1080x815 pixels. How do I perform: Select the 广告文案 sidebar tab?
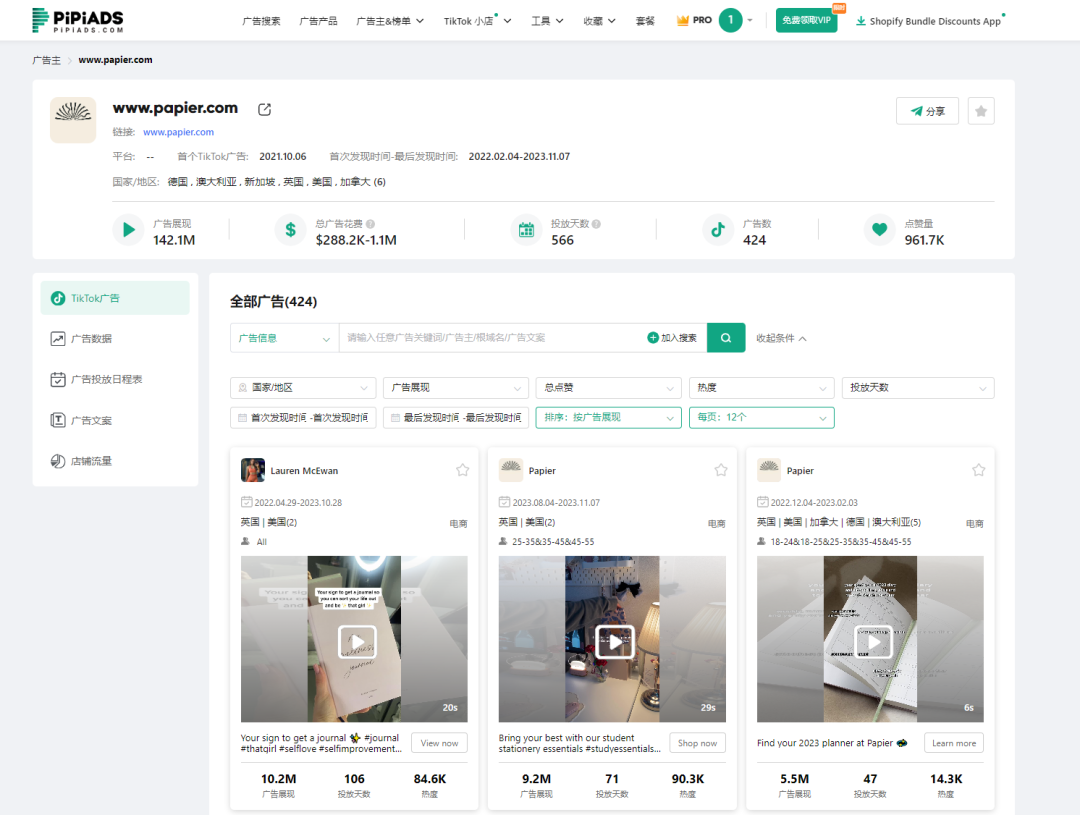(x=115, y=420)
